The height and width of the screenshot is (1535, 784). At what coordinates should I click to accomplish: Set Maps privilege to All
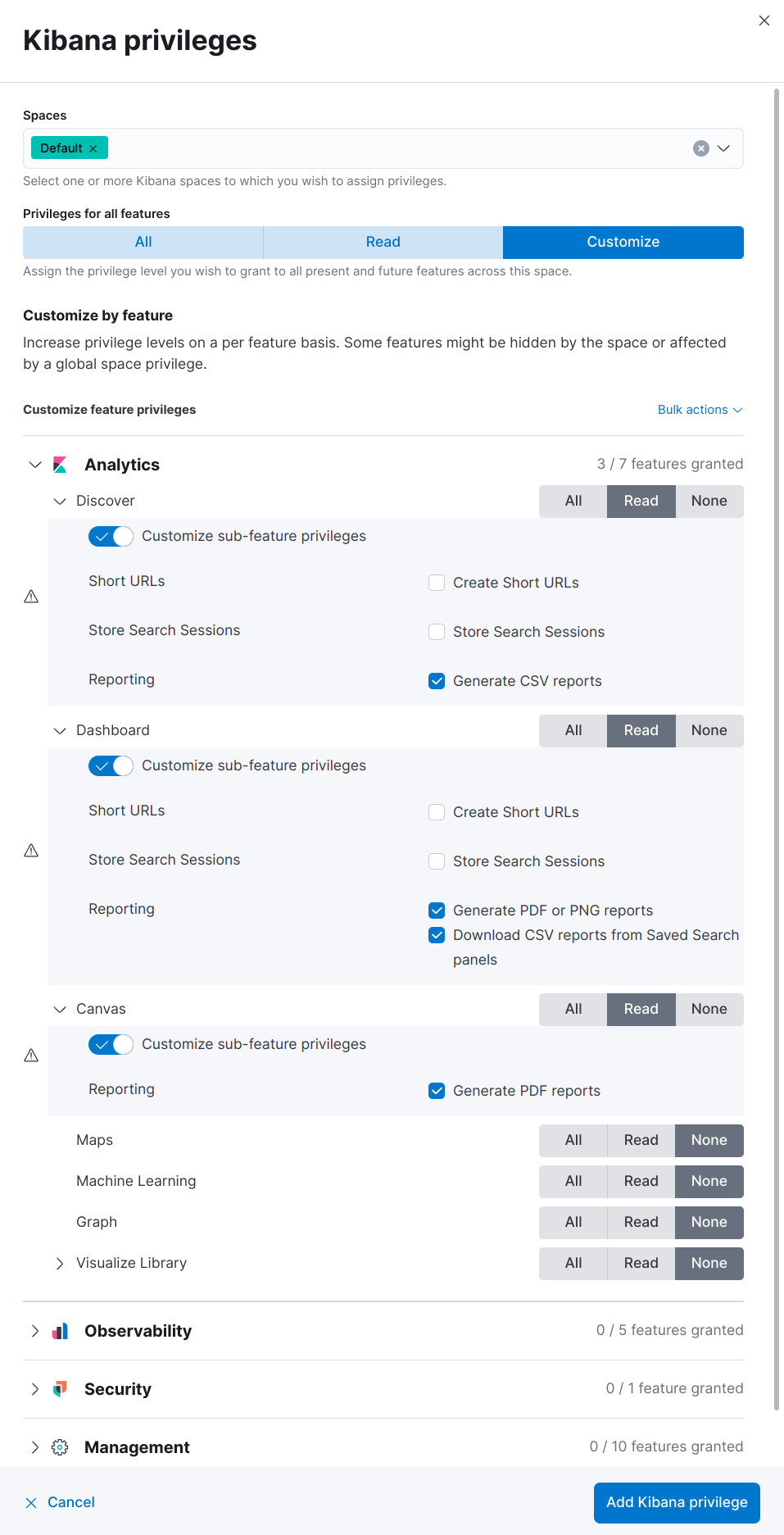(x=573, y=1141)
